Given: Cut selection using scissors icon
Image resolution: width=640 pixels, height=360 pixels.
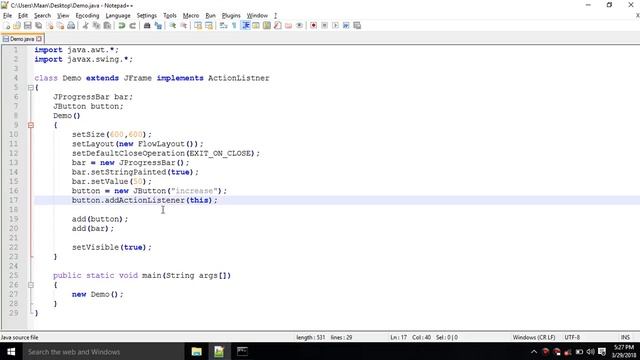Looking at the screenshot, I should coord(85,26).
